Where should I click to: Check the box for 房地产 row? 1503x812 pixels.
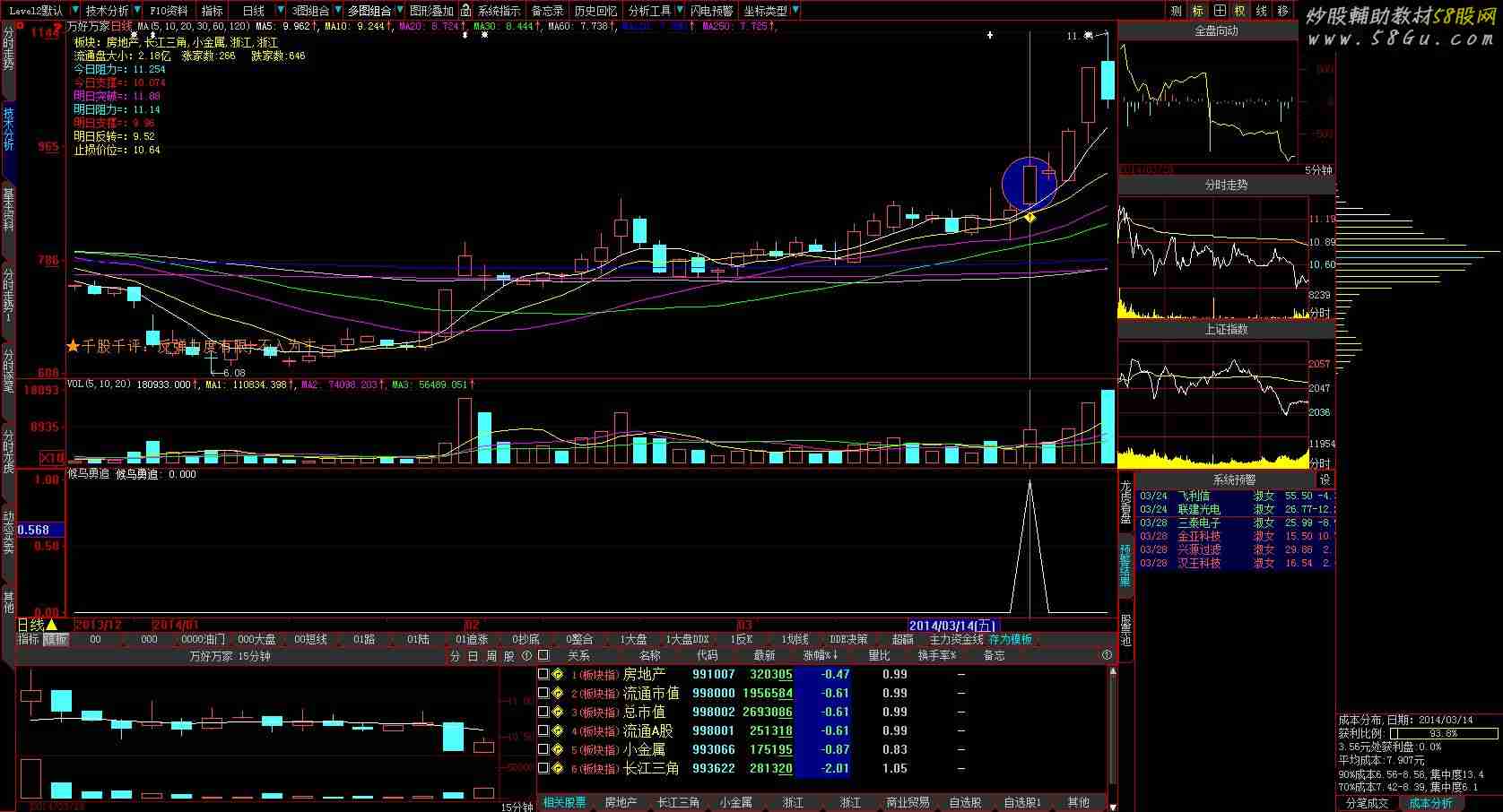click(x=543, y=675)
